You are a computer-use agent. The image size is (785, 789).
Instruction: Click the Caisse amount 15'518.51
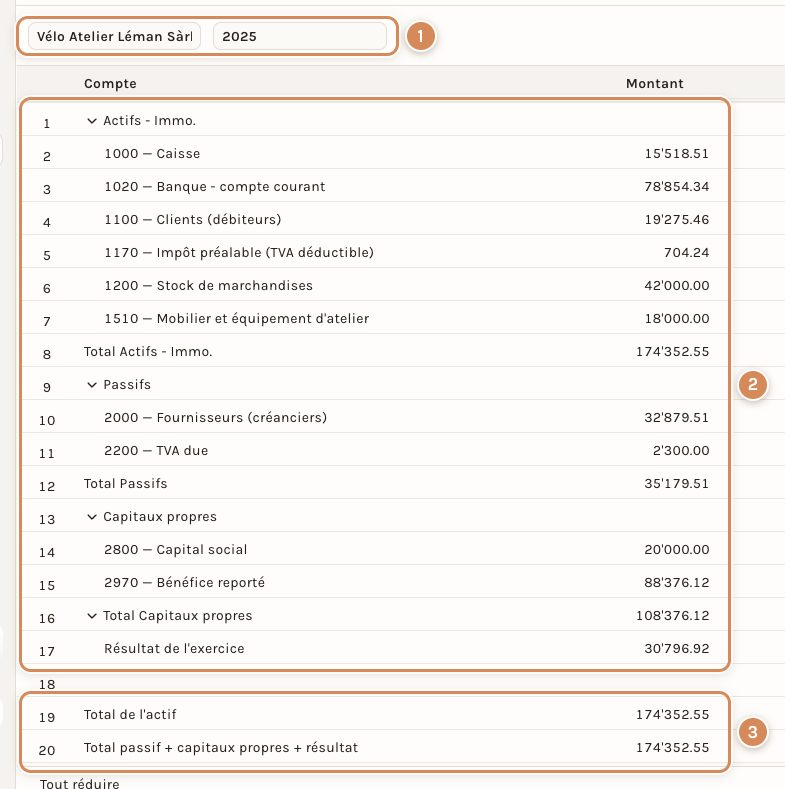[x=677, y=153]
